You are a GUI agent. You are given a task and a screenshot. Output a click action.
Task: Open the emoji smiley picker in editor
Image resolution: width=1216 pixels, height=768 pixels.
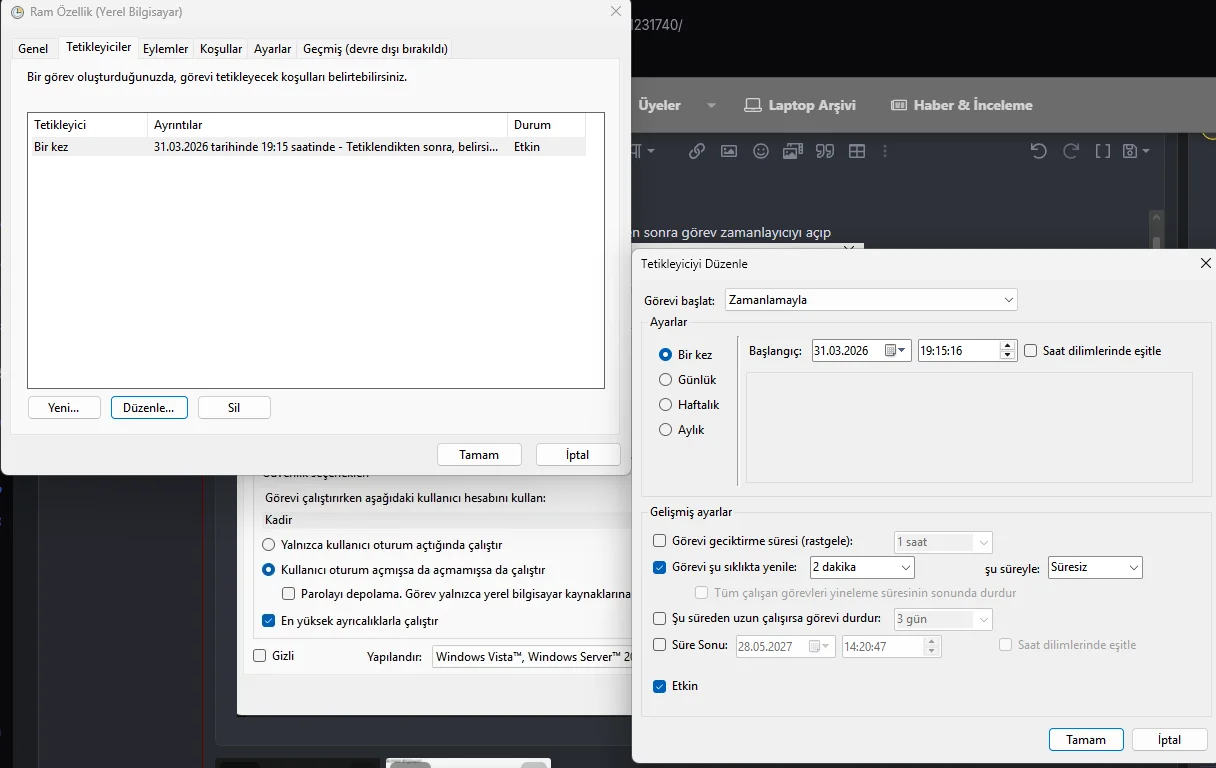click(761, 151)
